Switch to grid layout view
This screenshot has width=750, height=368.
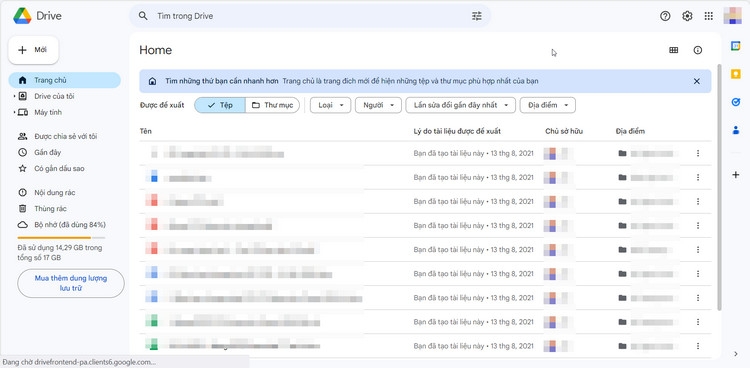(x=673, y=50)
